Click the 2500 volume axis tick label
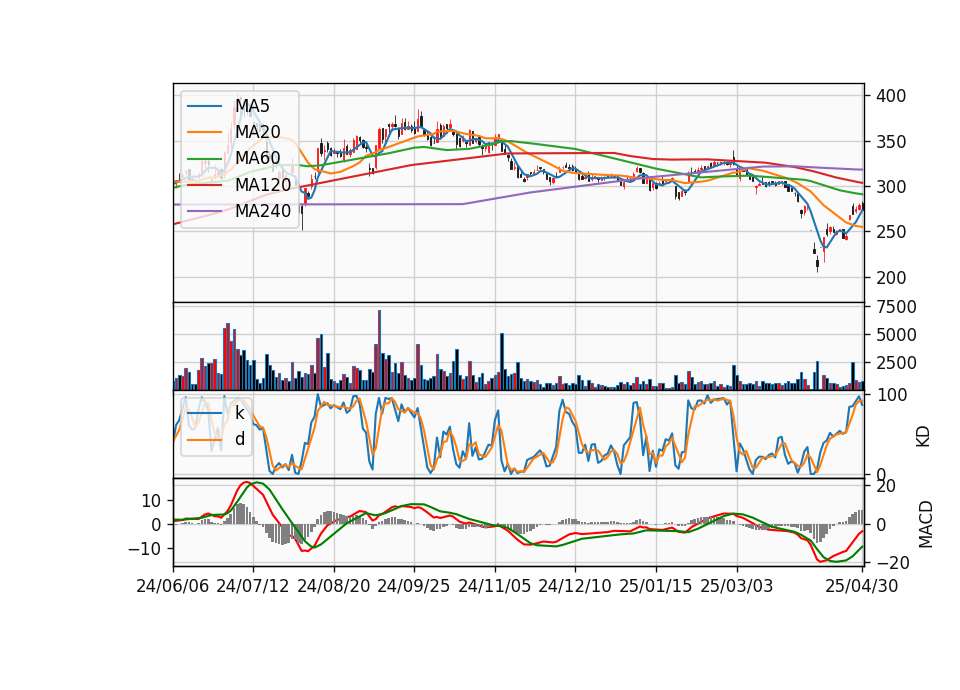This screenshot has width=960, height=690. [896, 363]
